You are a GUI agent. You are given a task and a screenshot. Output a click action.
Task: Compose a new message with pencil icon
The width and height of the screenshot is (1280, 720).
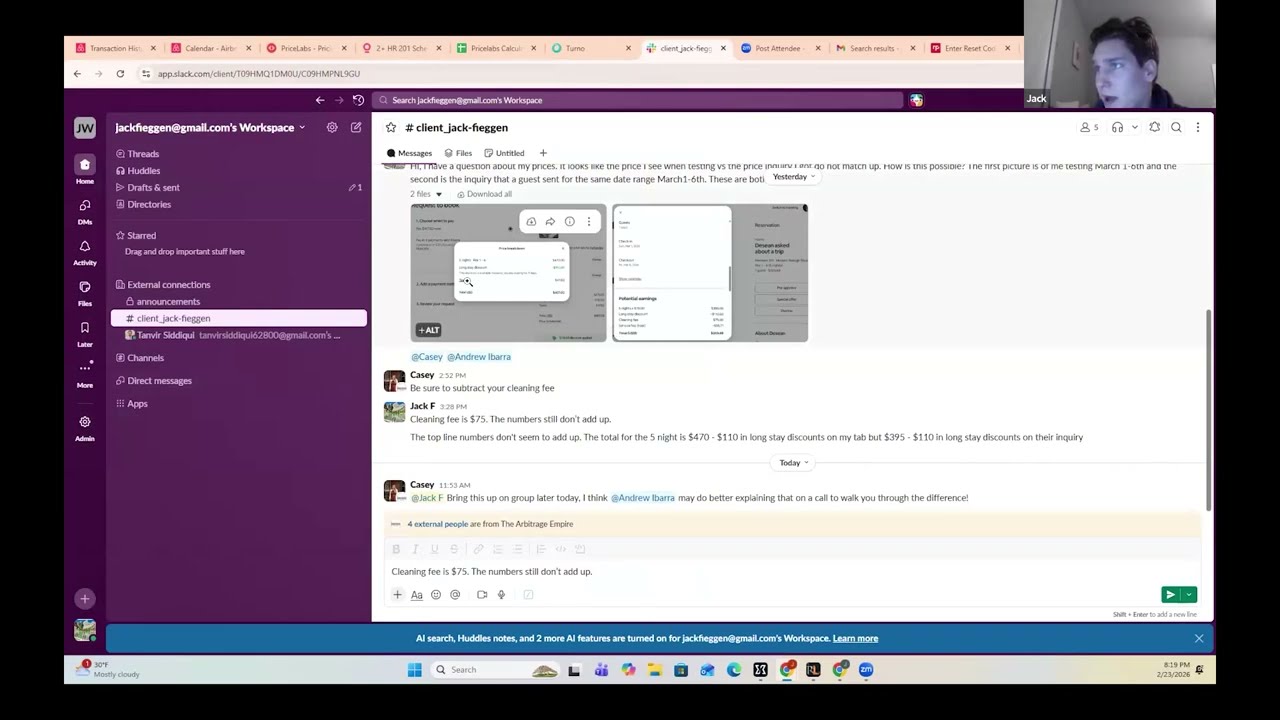356,128
